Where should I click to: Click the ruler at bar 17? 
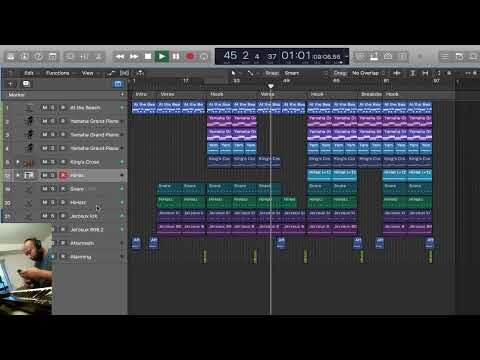(186, 81)
